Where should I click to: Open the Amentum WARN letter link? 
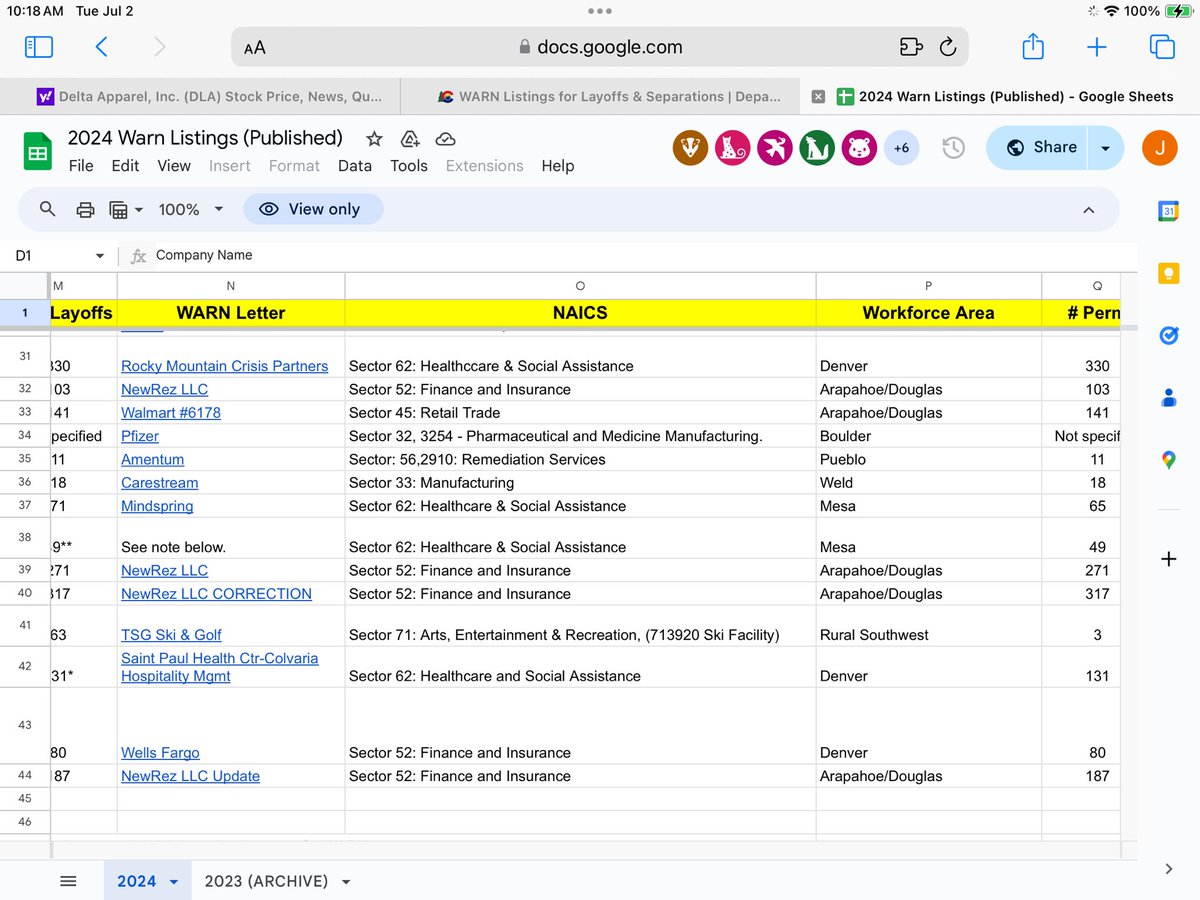pos(152,459)
